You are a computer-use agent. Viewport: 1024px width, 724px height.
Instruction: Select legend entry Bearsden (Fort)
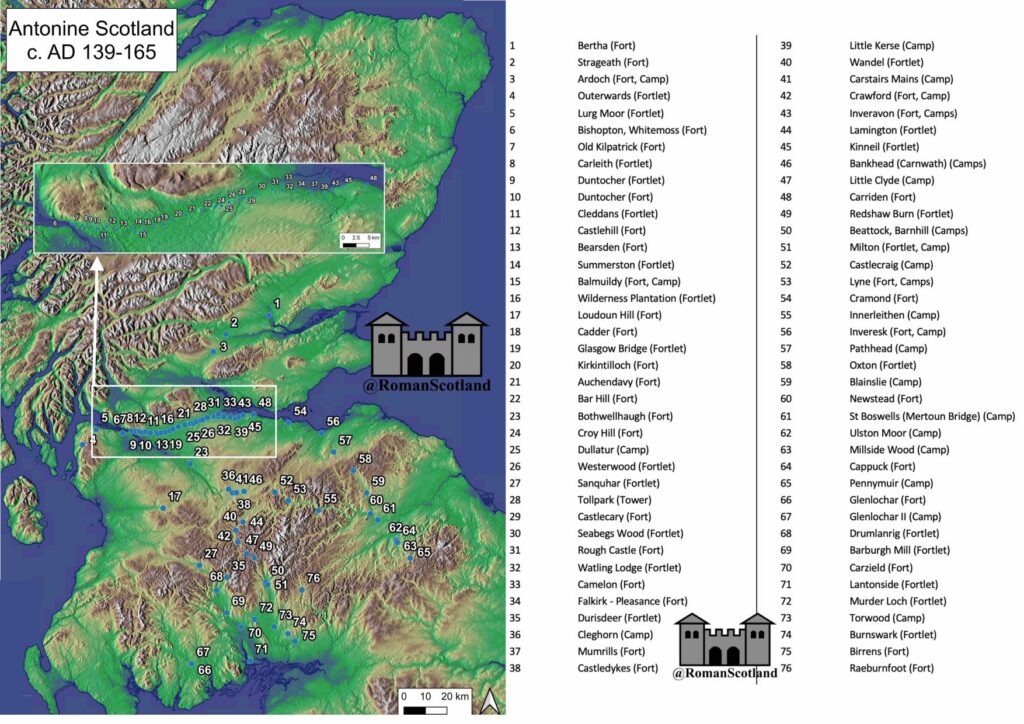[612, 247]
